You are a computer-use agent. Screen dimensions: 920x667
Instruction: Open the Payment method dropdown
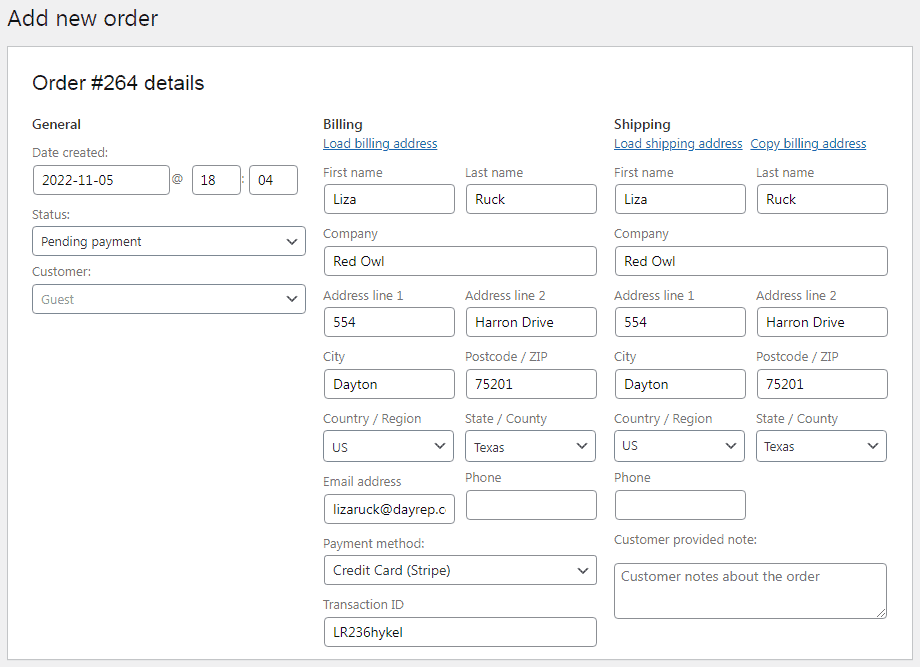click(460, 570)
